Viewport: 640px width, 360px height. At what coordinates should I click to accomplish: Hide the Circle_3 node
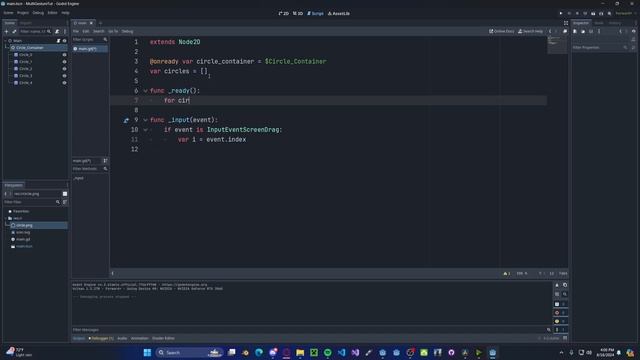64,76
